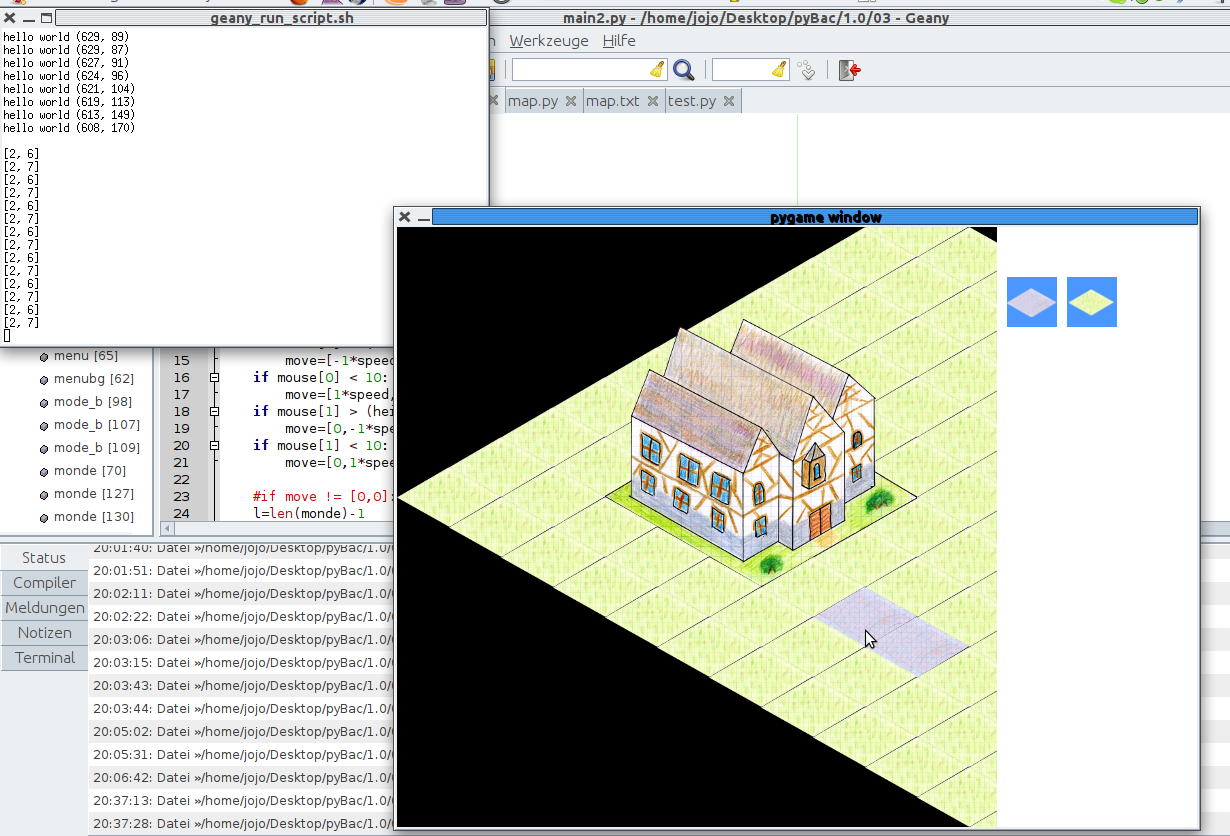Pick the green grass tile thumbnail in pygame
This screenshot has height=836, width=1230.
coord(1091,301)
